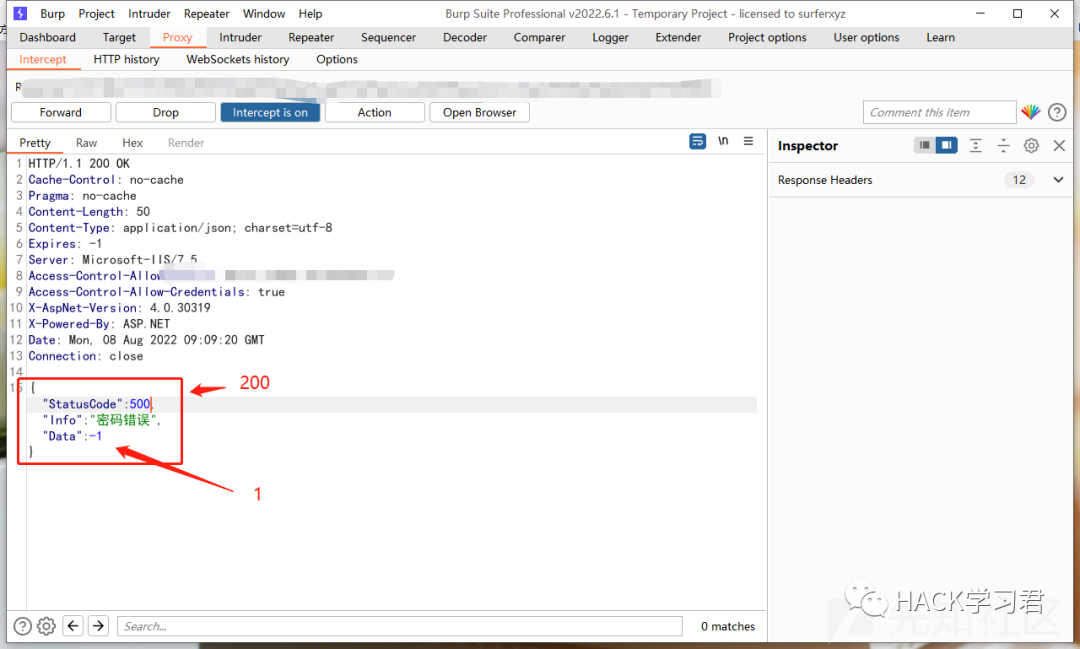The image size is (1080, 649).
Task: Select the Intercept sub-tab
Action: [43, 59]
